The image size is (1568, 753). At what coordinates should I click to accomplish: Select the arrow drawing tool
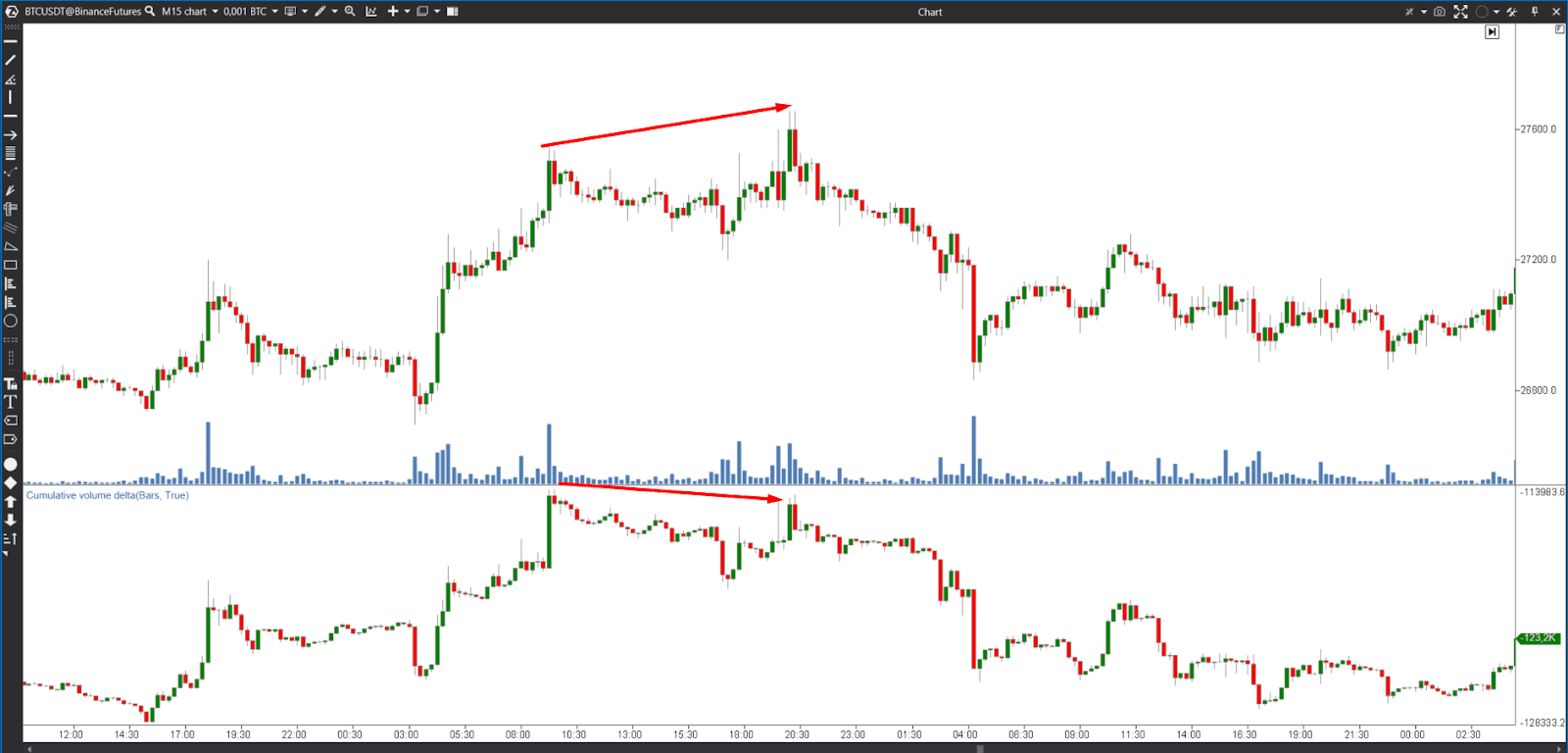11,134
